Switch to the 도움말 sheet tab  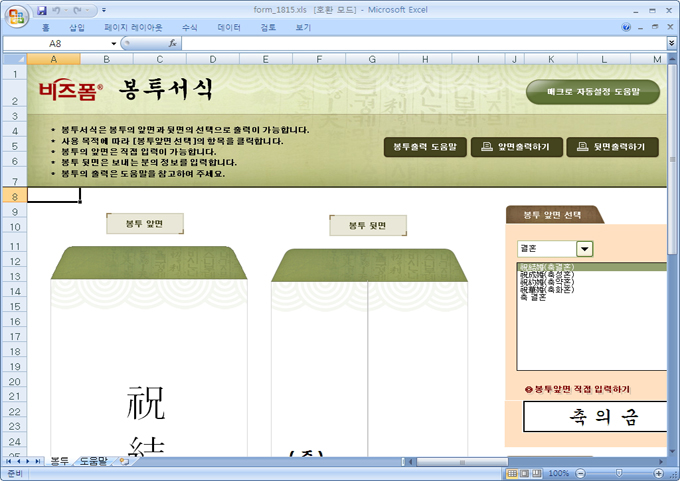coord(94,461)
